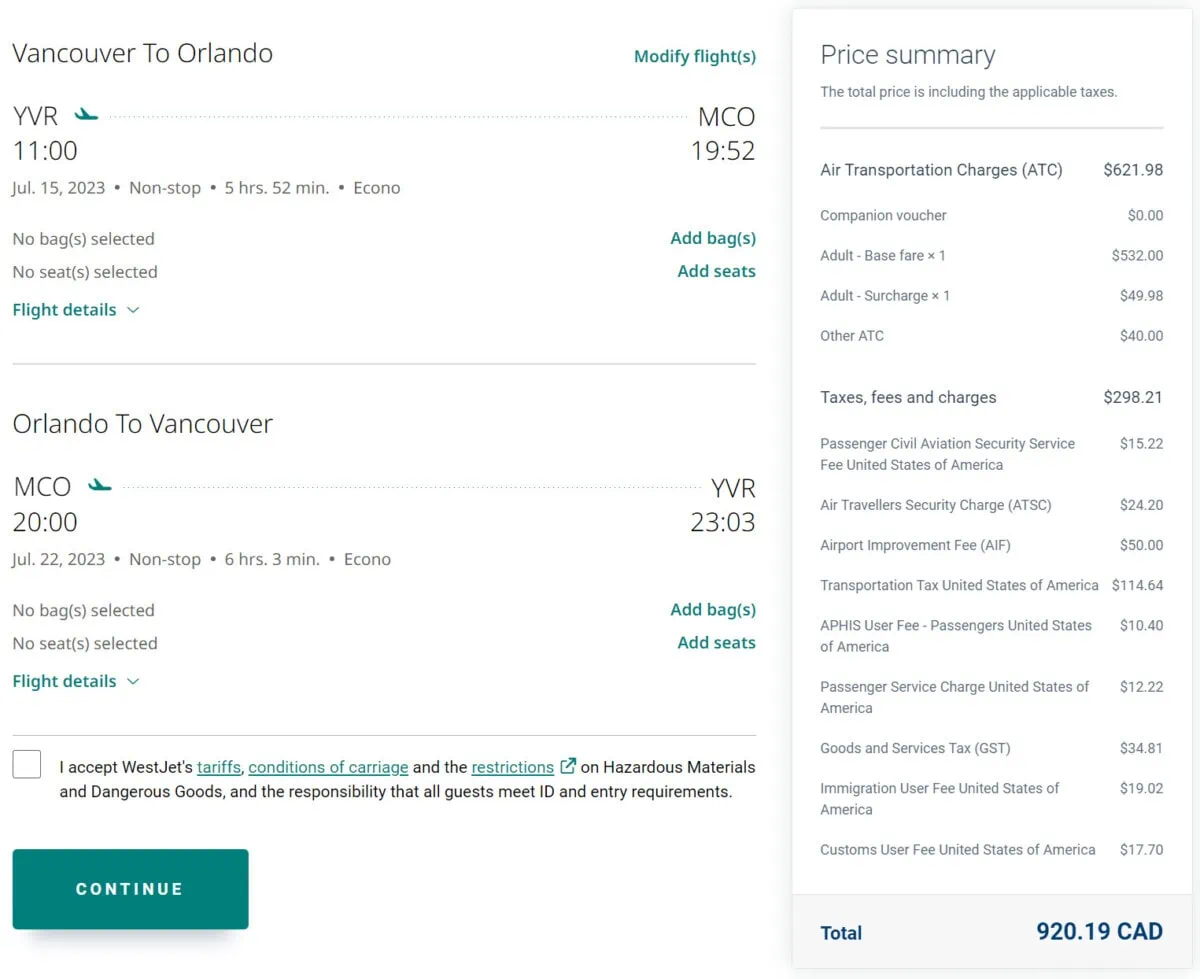1200x979 pixels.
Task: Open the tariffs link
Action: [218, 767]
